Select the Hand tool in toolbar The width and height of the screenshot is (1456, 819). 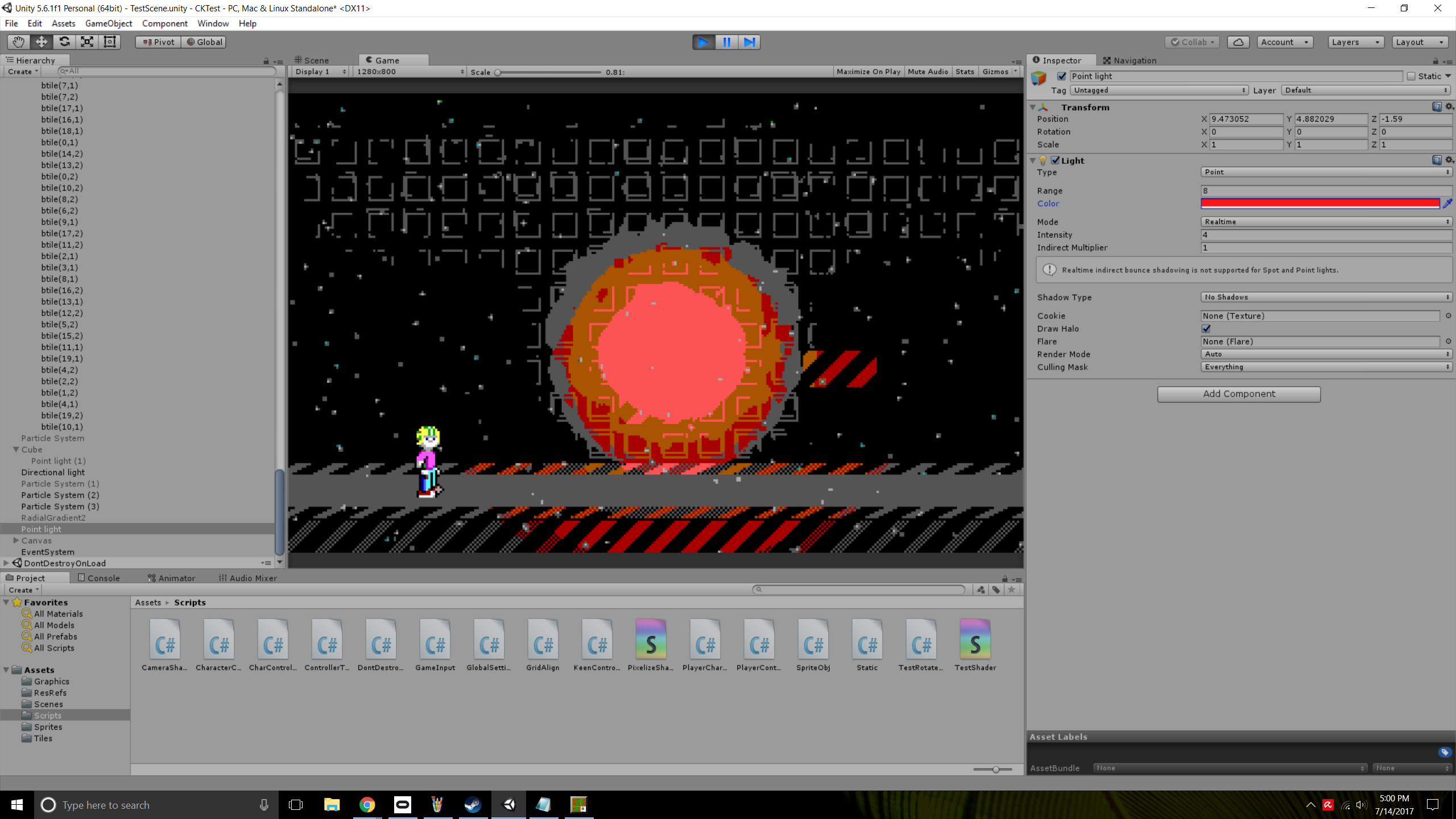coord(18,42)
